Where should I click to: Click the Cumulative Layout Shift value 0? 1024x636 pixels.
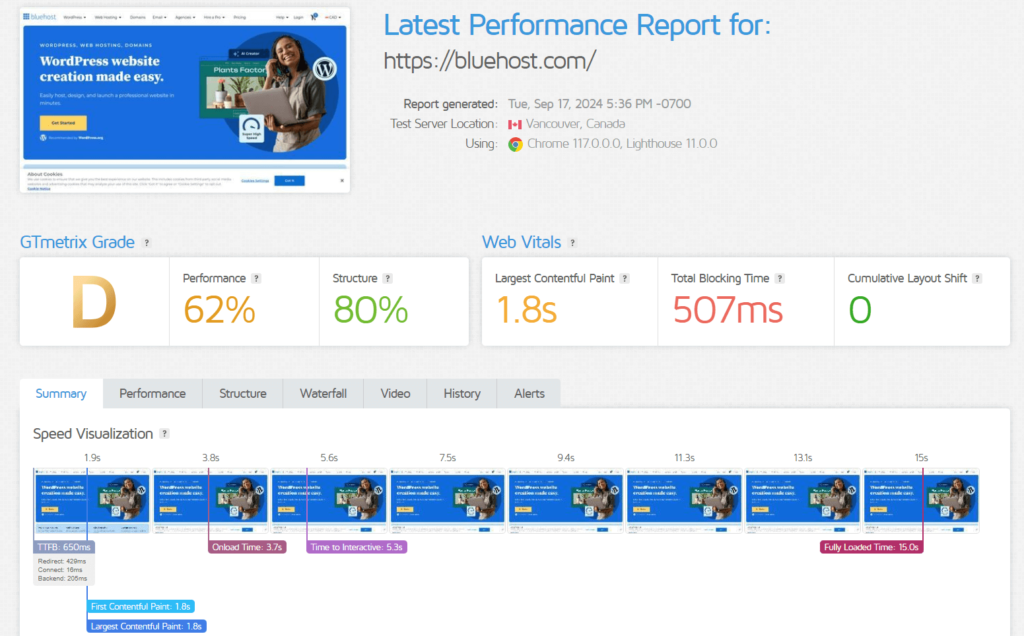860,310
